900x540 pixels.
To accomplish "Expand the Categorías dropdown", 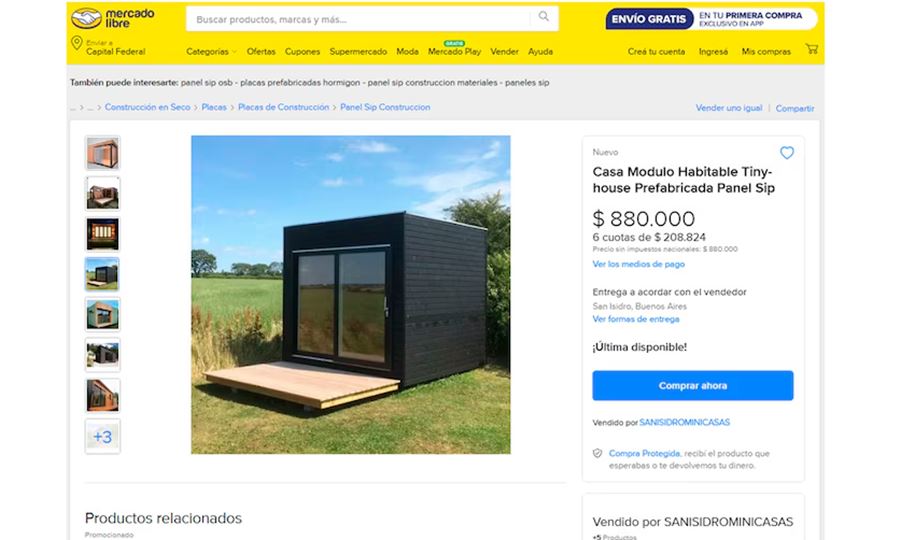I will (x=211, y=52).
